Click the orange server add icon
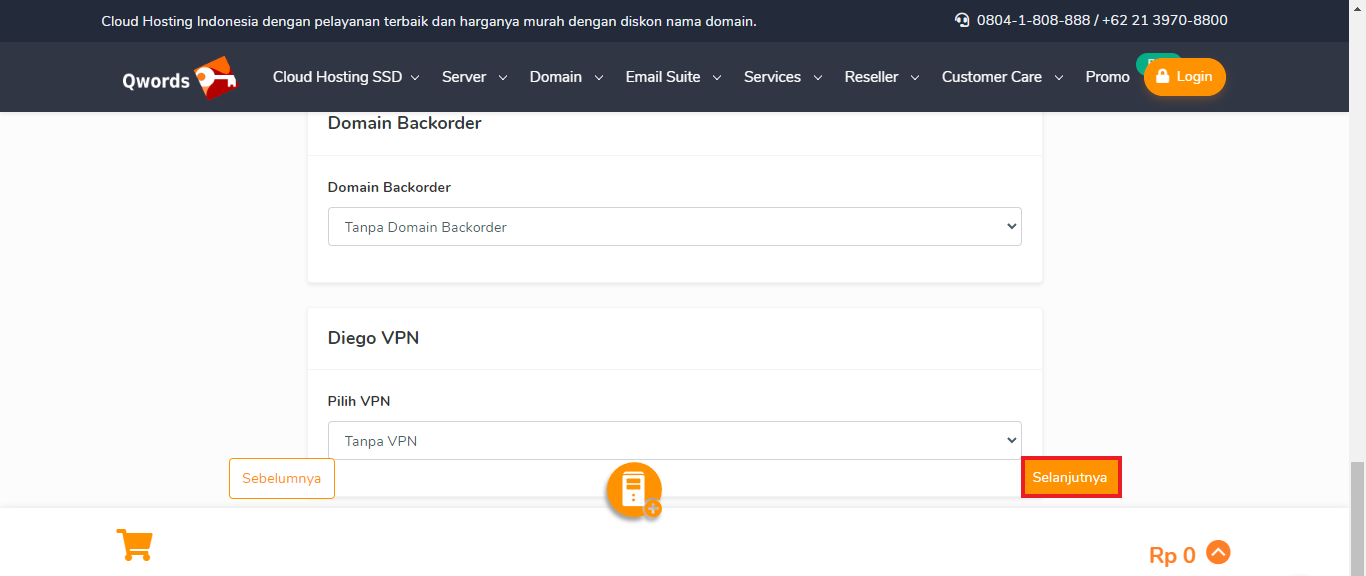The image size is (1366, 576). pyautogui.click(x=634, y=490)
